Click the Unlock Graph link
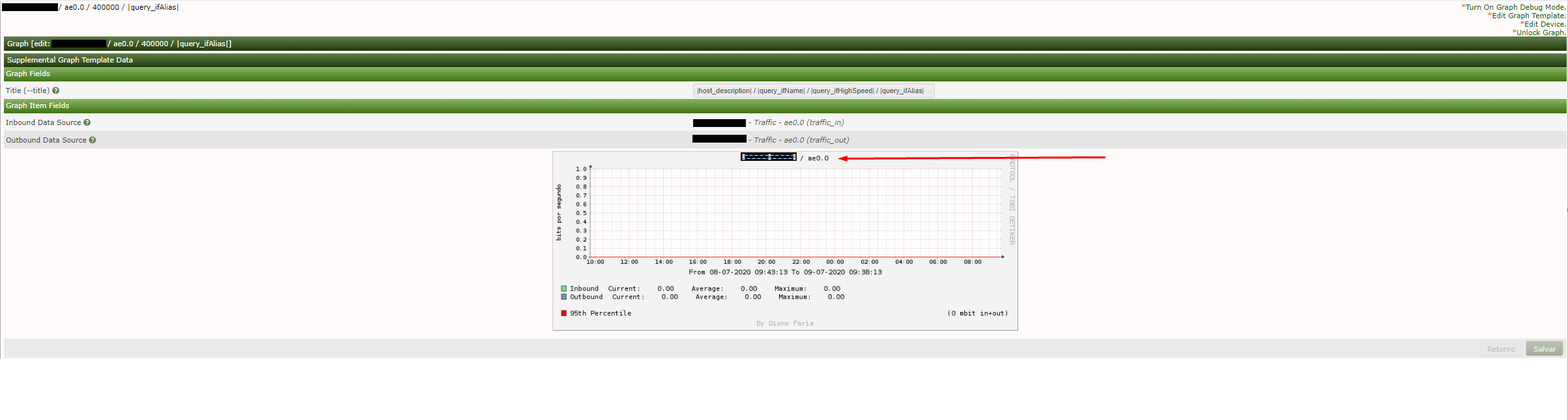Screen dimensions: 1568x420 [x=1539, y=33]
